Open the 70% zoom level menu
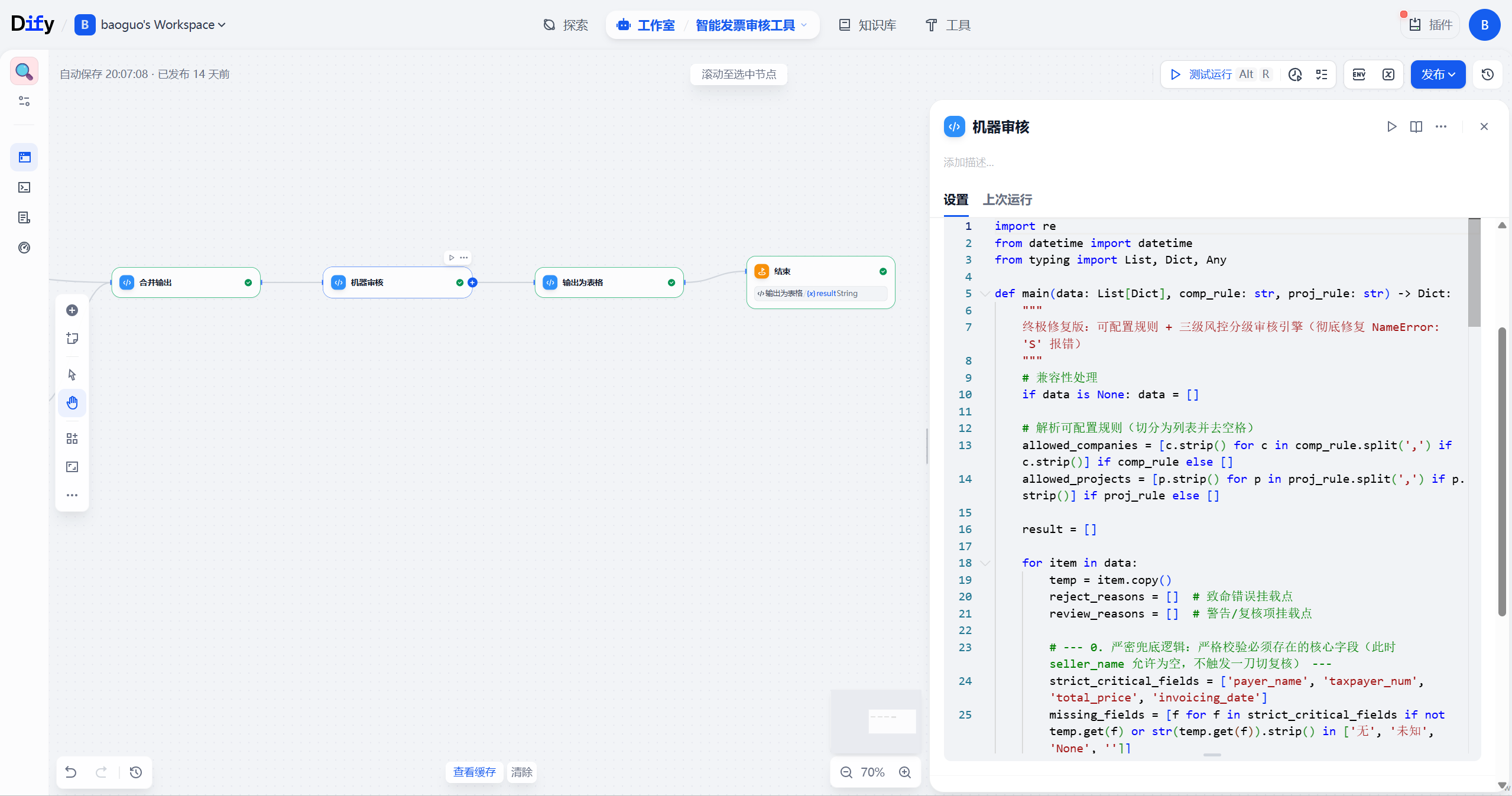This screenshot has height=796, width=1512. (872, 772)
